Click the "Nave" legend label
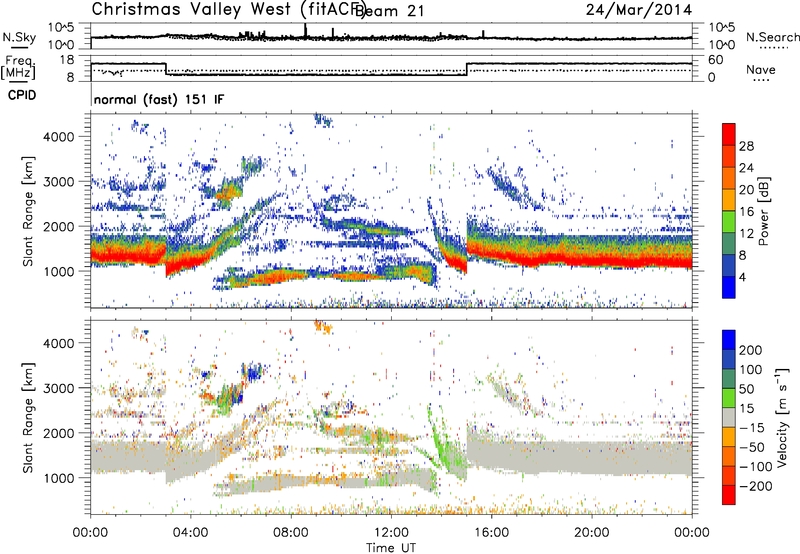Image resolution: width=800 pixels, height=554 pixels. click(761, 69)
